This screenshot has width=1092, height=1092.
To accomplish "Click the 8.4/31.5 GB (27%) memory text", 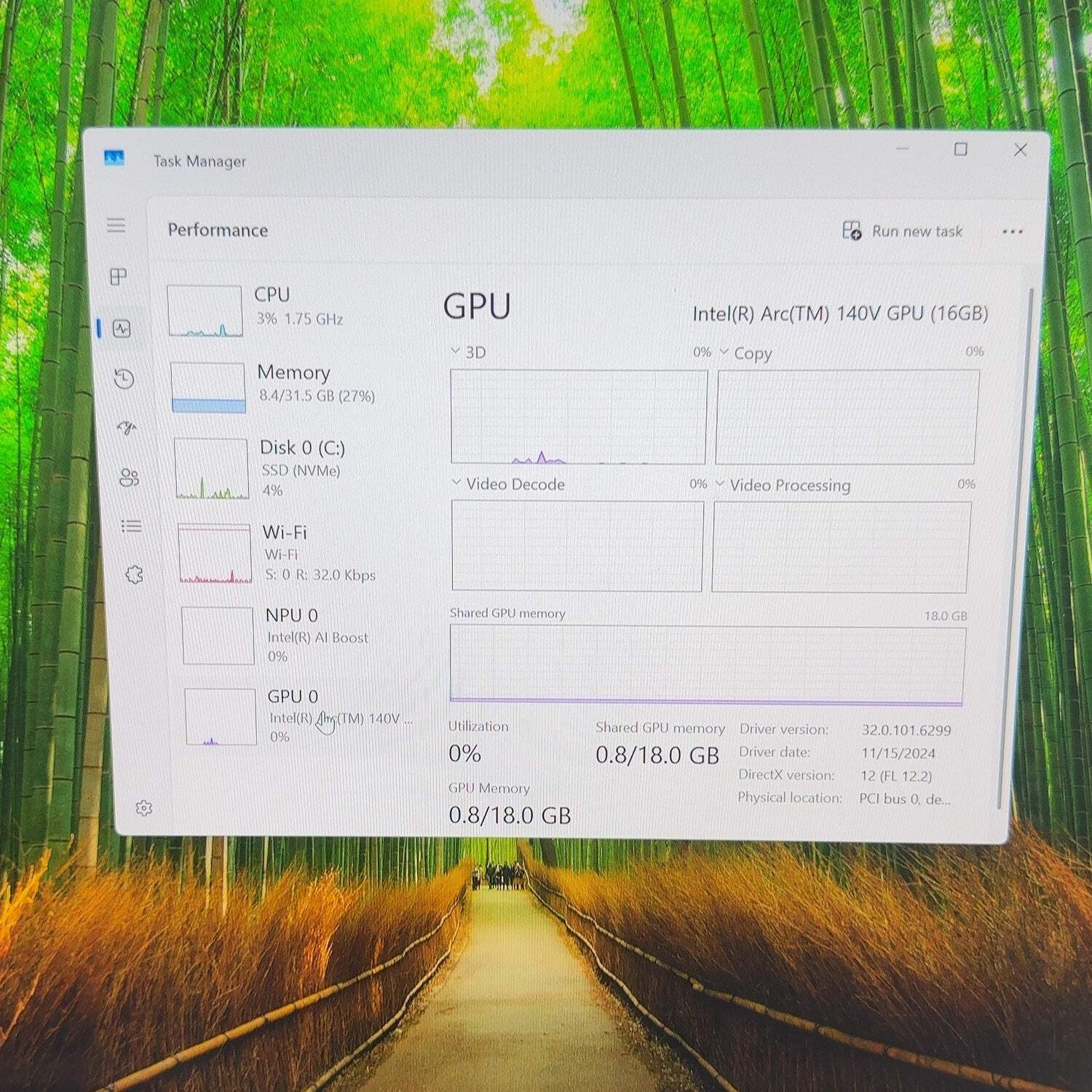I will point(317,396).
